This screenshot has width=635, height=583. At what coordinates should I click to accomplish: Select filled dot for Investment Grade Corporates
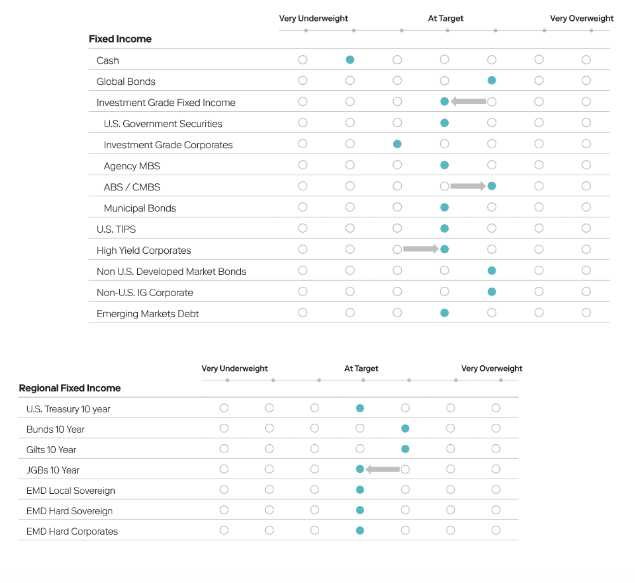(x=397, y=144)
